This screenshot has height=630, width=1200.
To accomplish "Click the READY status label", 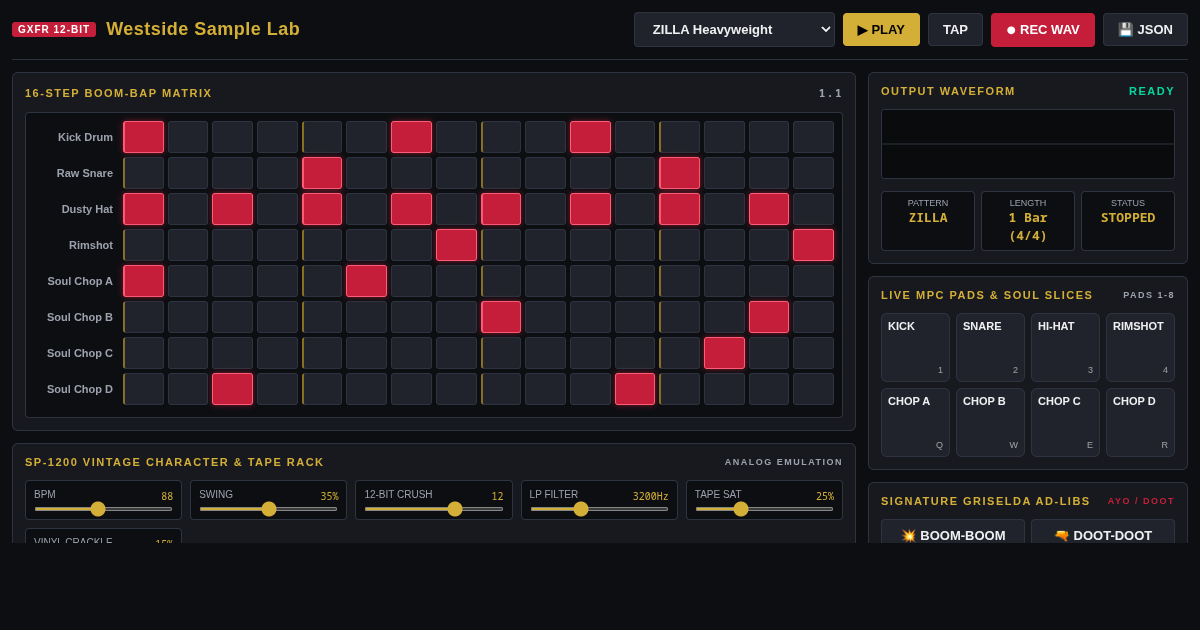I will tap(1152, 91).
